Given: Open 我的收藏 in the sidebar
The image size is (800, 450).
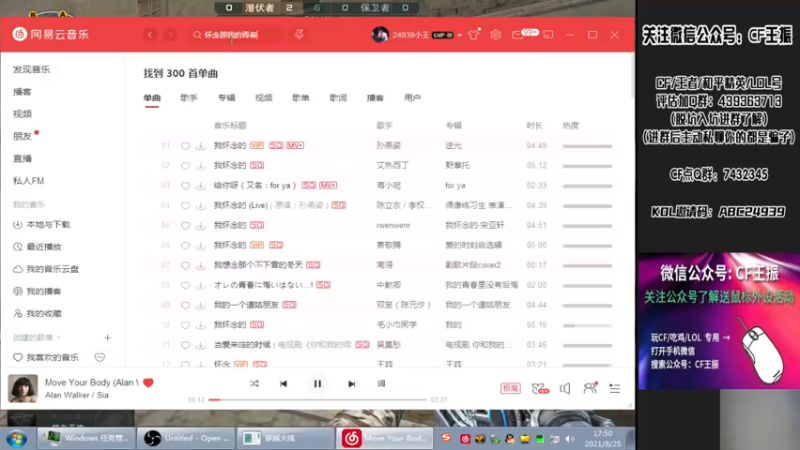Looking at the screenshot, I should pos(37,313).
